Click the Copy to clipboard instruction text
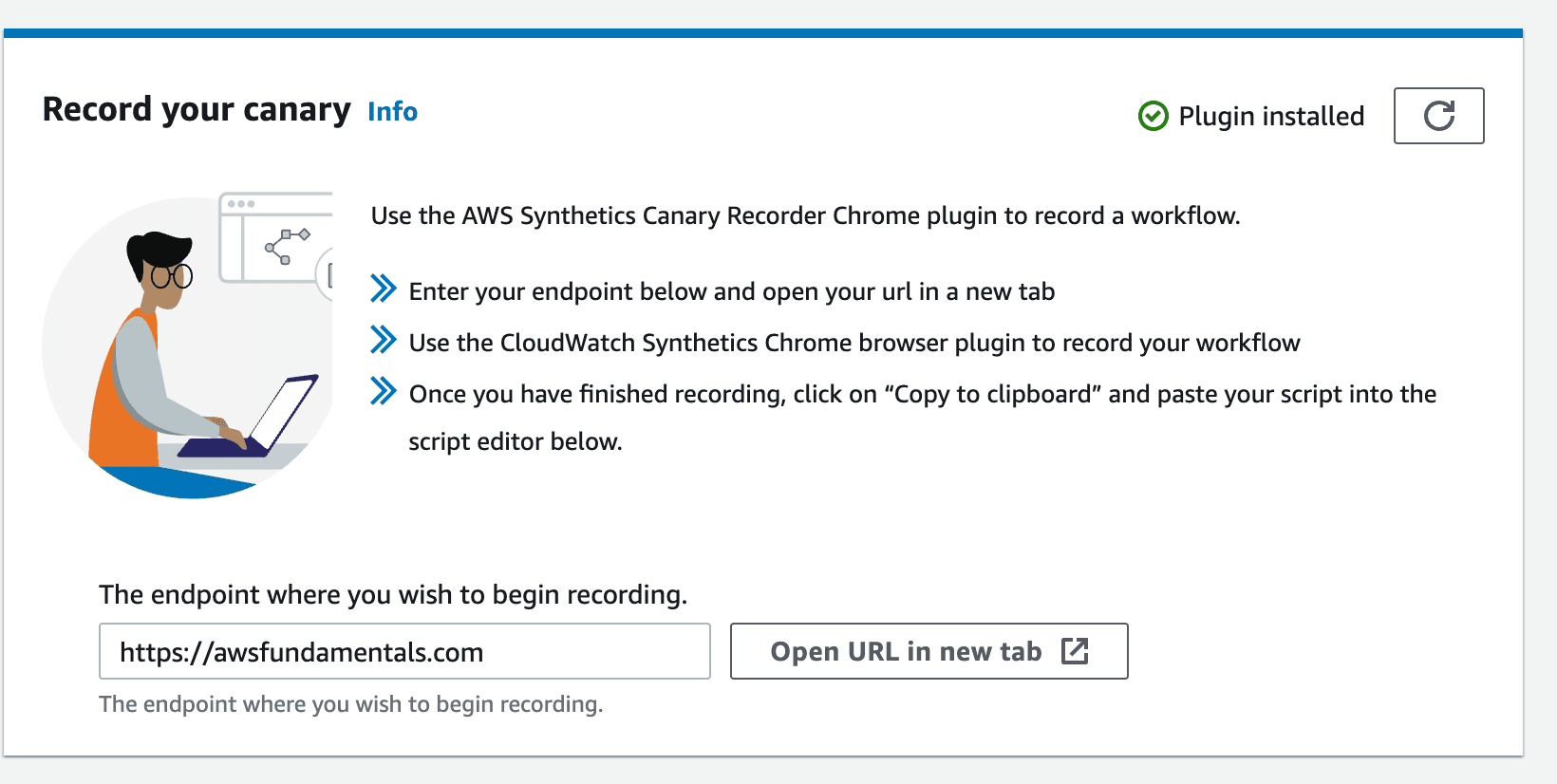The height and width of the screenshot is (784, 1557). [922, 418]
